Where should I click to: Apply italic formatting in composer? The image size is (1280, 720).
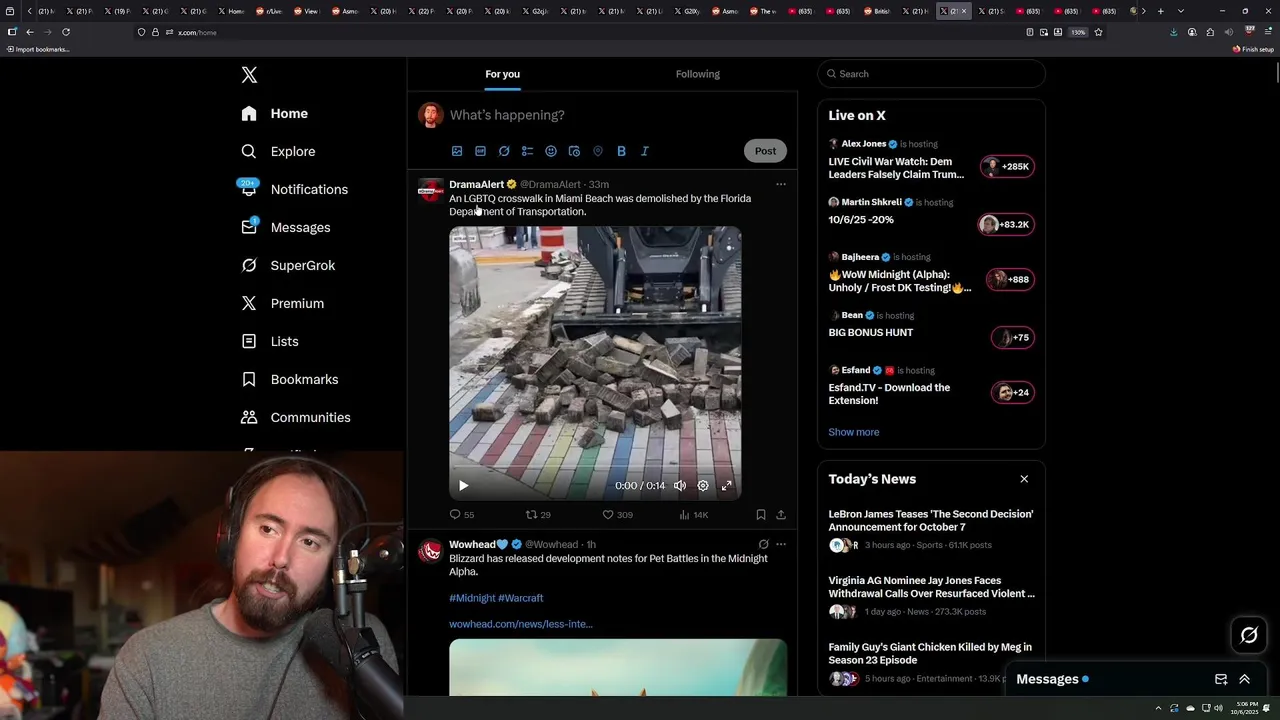click(x=645, y=151)
